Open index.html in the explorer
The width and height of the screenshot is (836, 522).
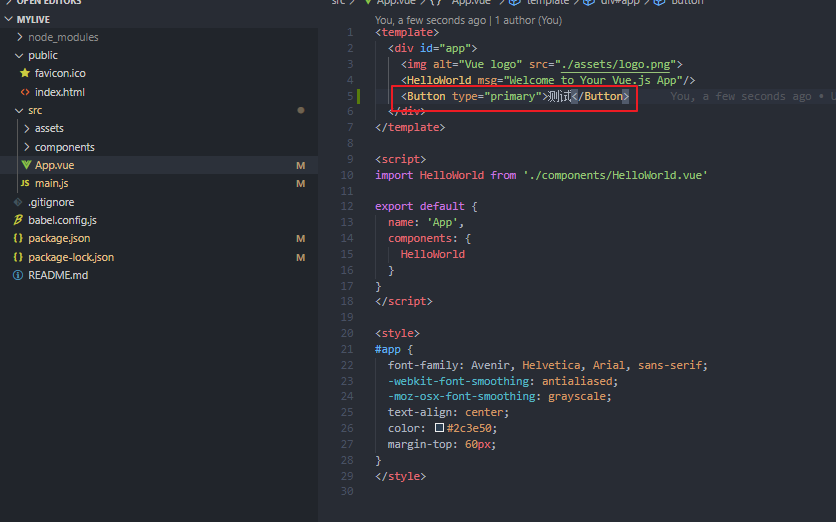pyautogui.click(x=60, y=92)
